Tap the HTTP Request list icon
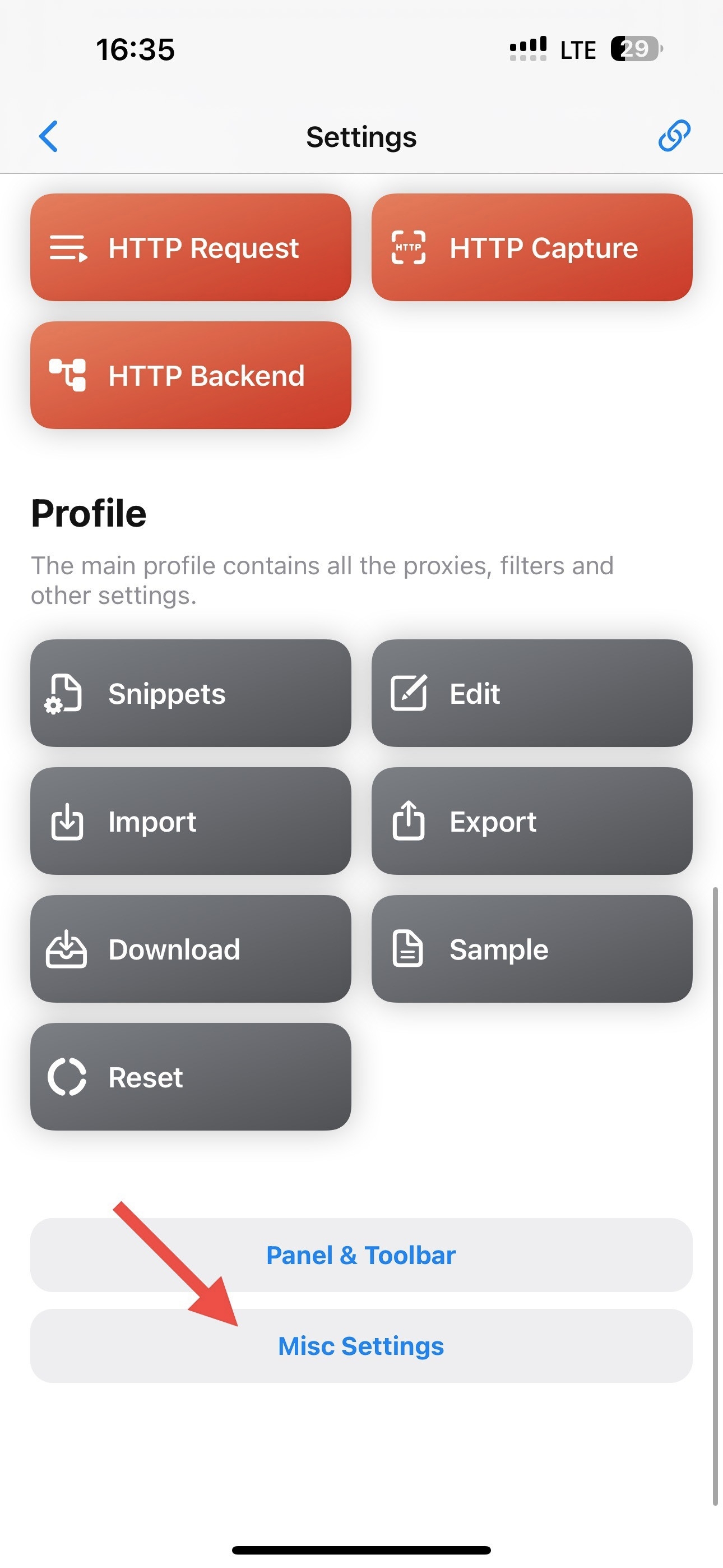Screen dimensions: 723x1568 tap(68, 248)
